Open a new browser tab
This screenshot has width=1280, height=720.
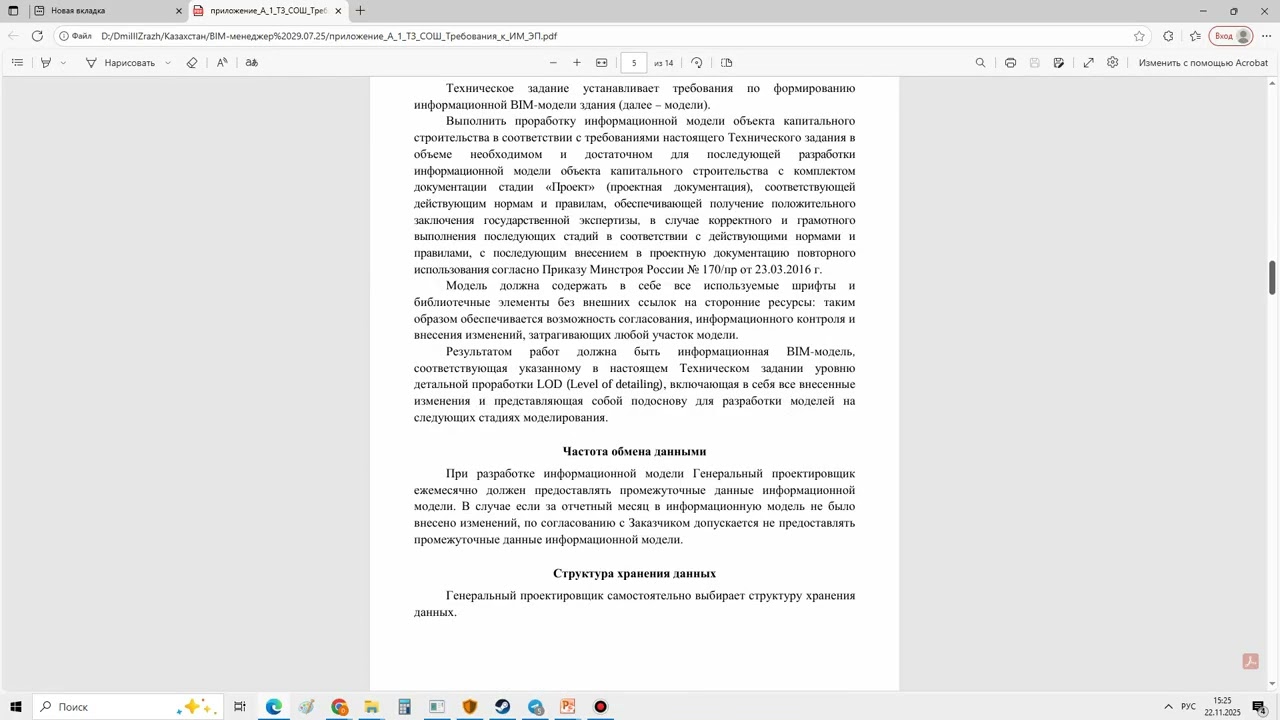tap(360, 11)
